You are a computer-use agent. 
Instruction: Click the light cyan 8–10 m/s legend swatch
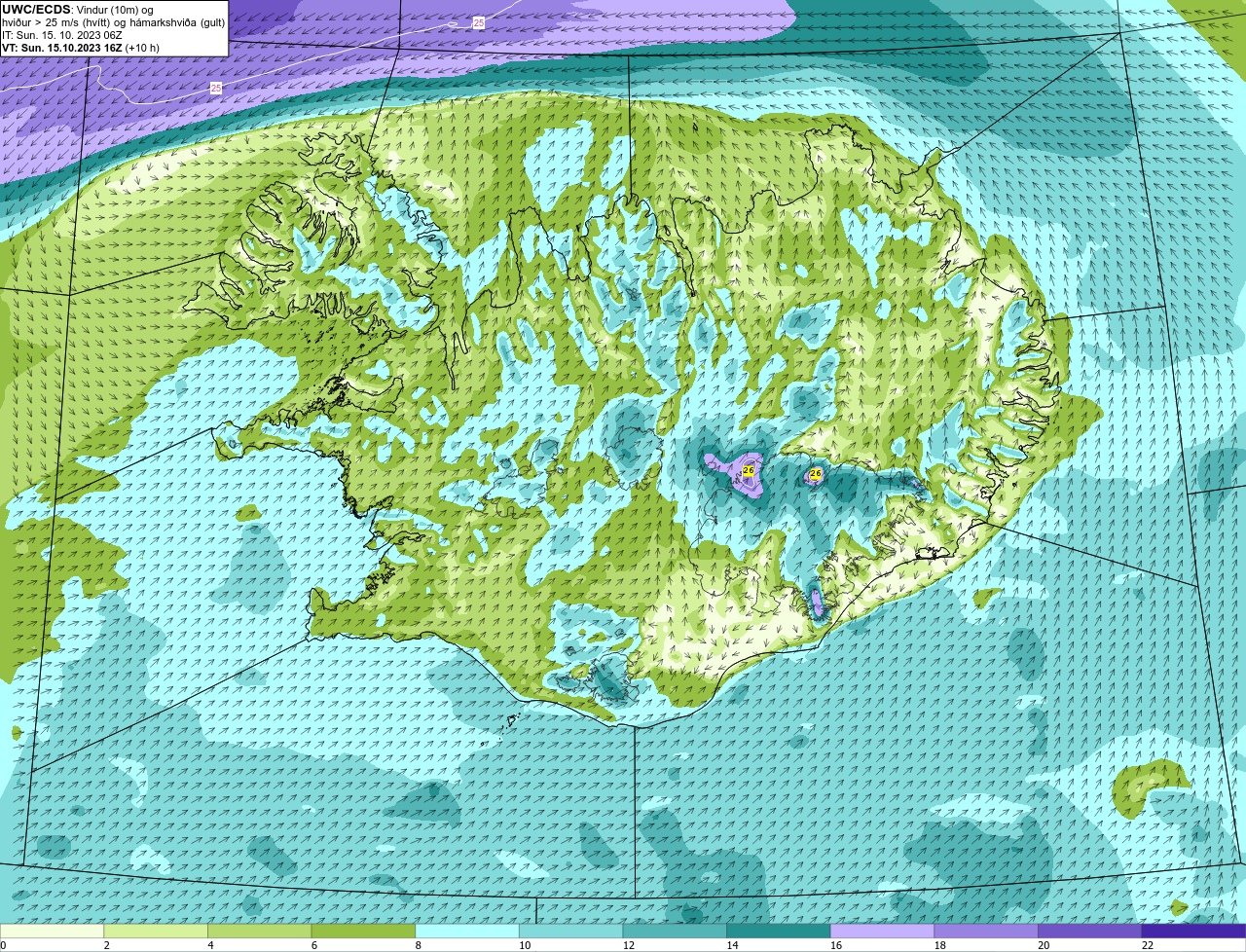(x=467, y=931)
